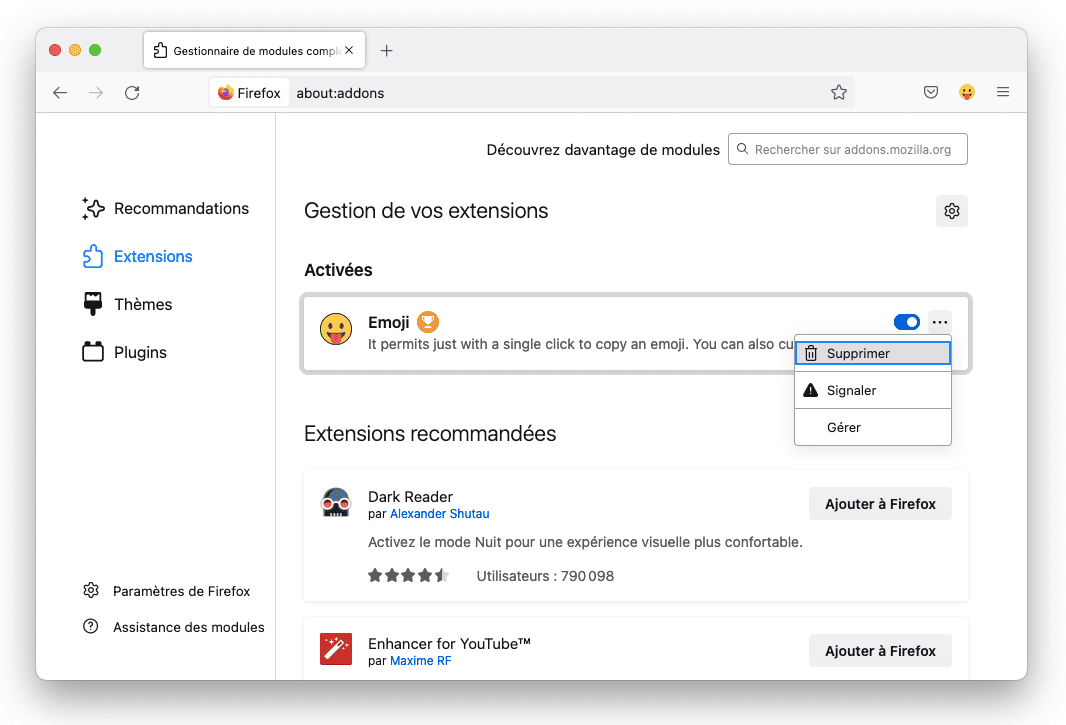Click the 'Activées' section heading

pyautogui.click(x=339, y=270)
